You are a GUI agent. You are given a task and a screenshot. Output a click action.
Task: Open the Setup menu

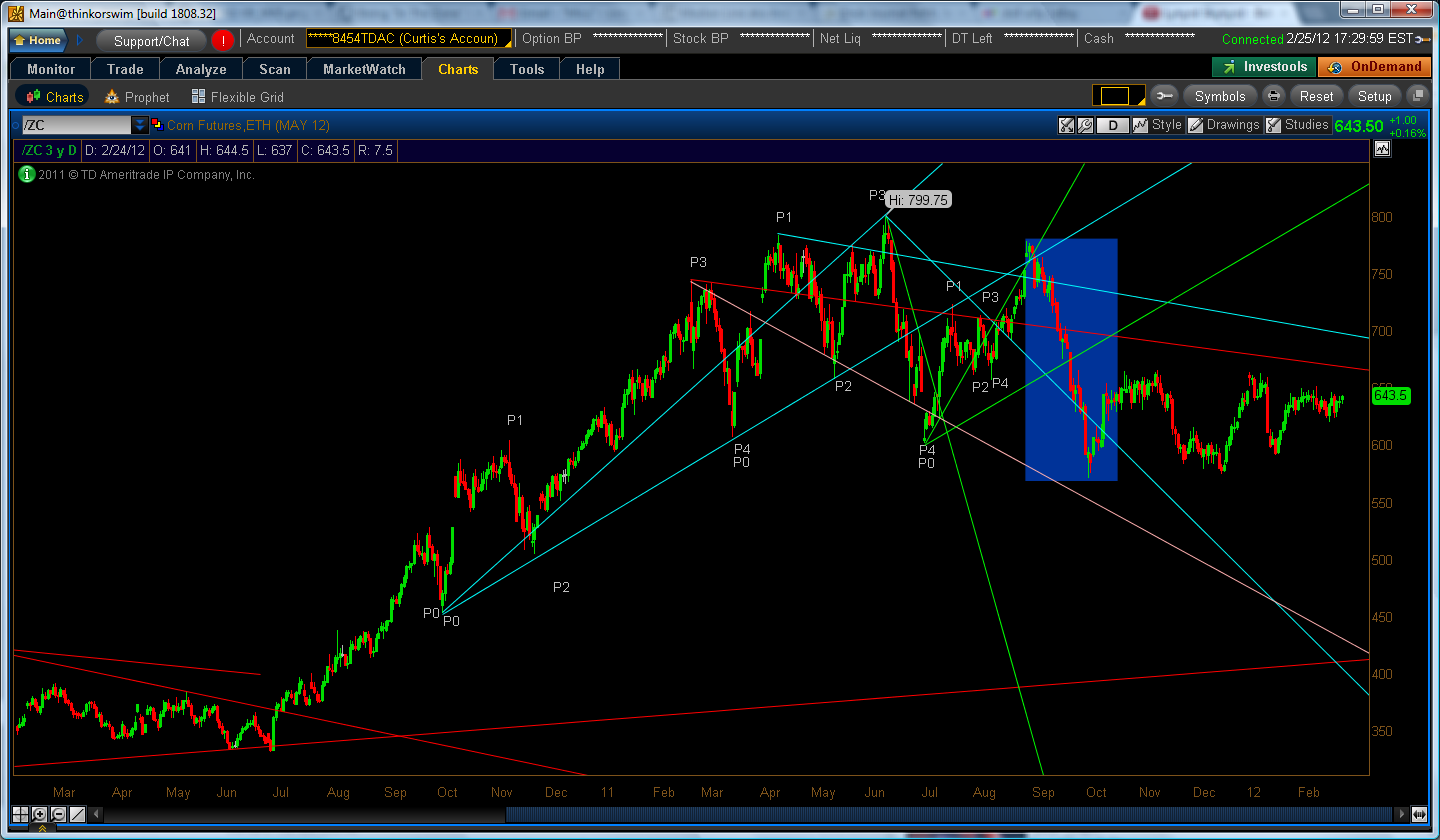coord(1374,96)
